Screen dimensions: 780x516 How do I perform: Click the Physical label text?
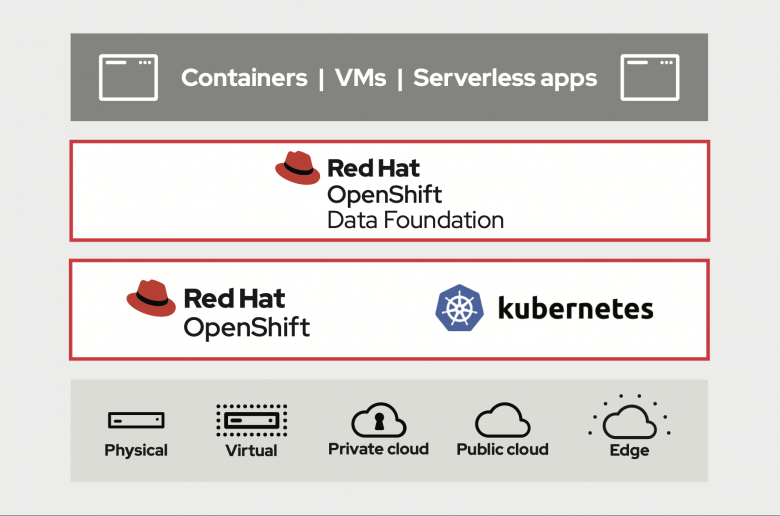point(136,450)
